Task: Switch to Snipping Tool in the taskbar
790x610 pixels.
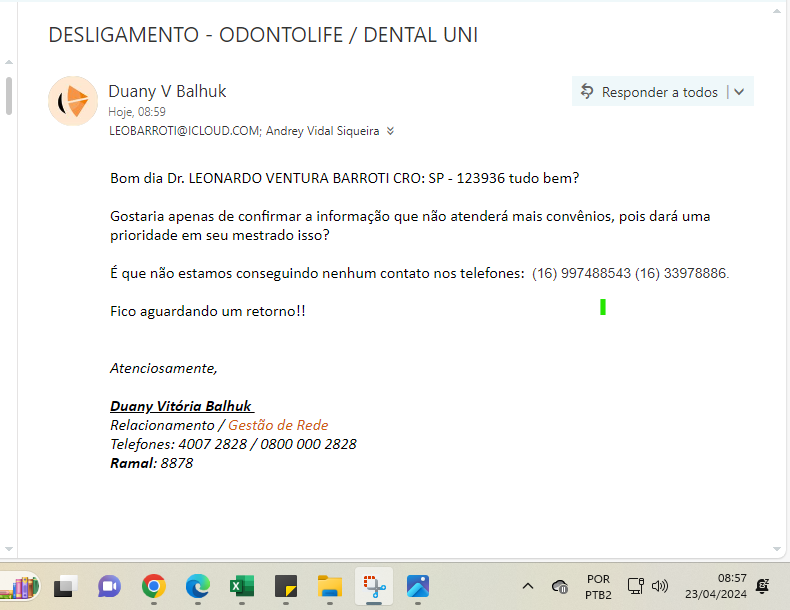Action: tap(374, 586)
